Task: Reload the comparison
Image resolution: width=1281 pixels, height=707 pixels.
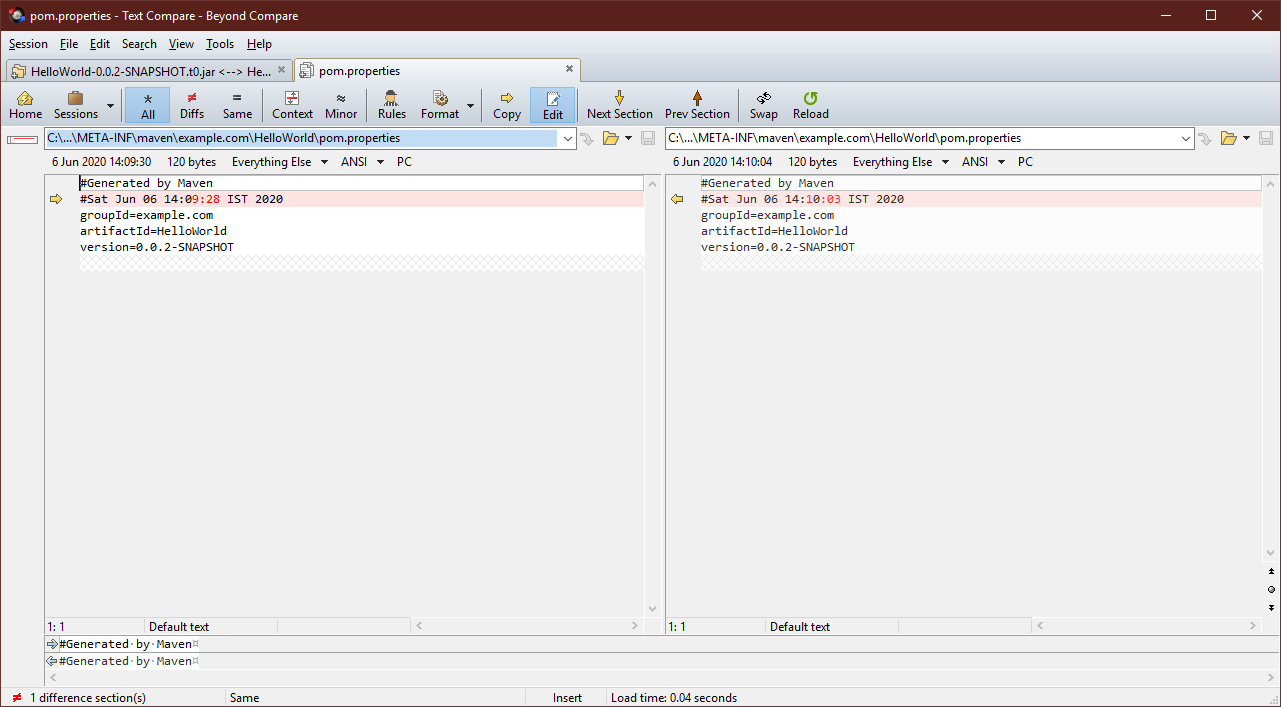Action: 811,105
